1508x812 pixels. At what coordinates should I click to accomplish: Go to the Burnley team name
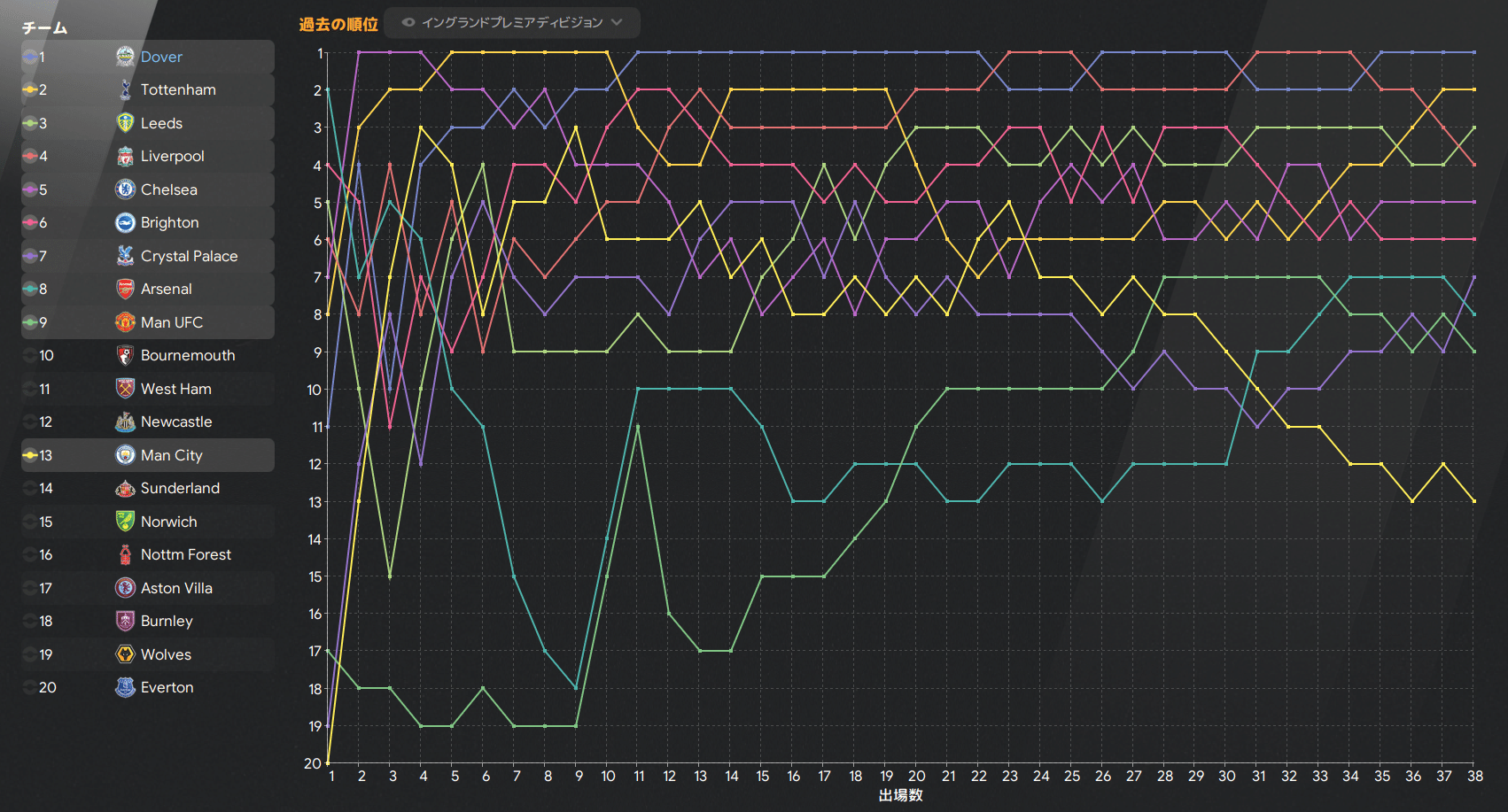coord(167,621)
